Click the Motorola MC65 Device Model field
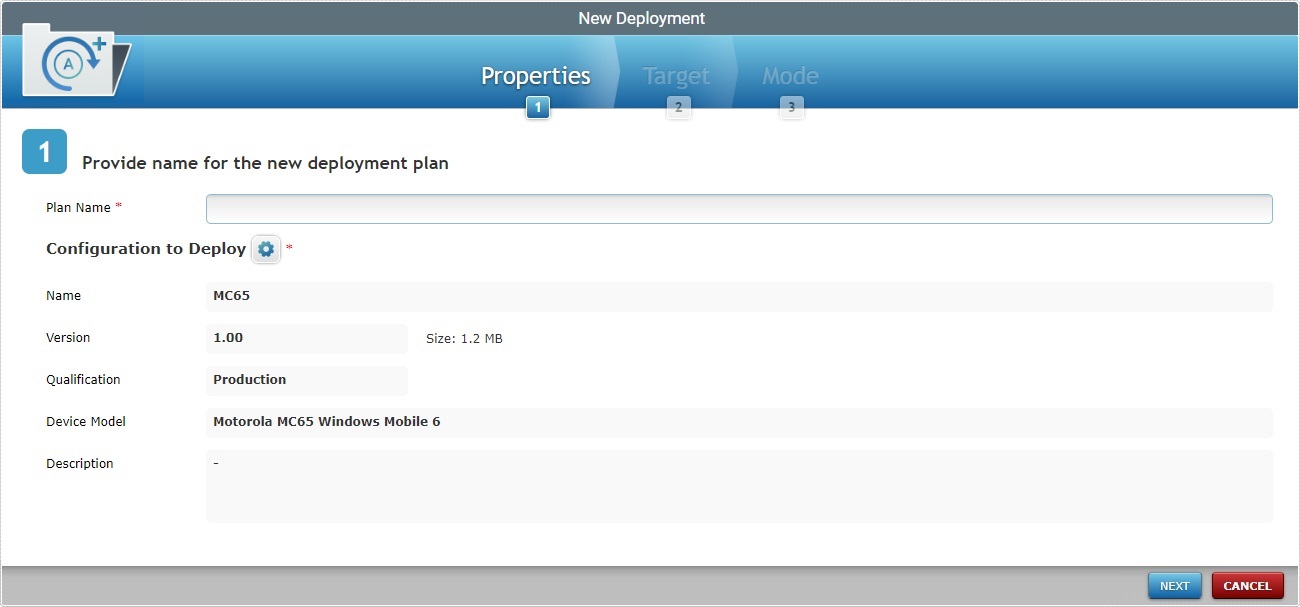1300x607 pixels. (738, 422)
